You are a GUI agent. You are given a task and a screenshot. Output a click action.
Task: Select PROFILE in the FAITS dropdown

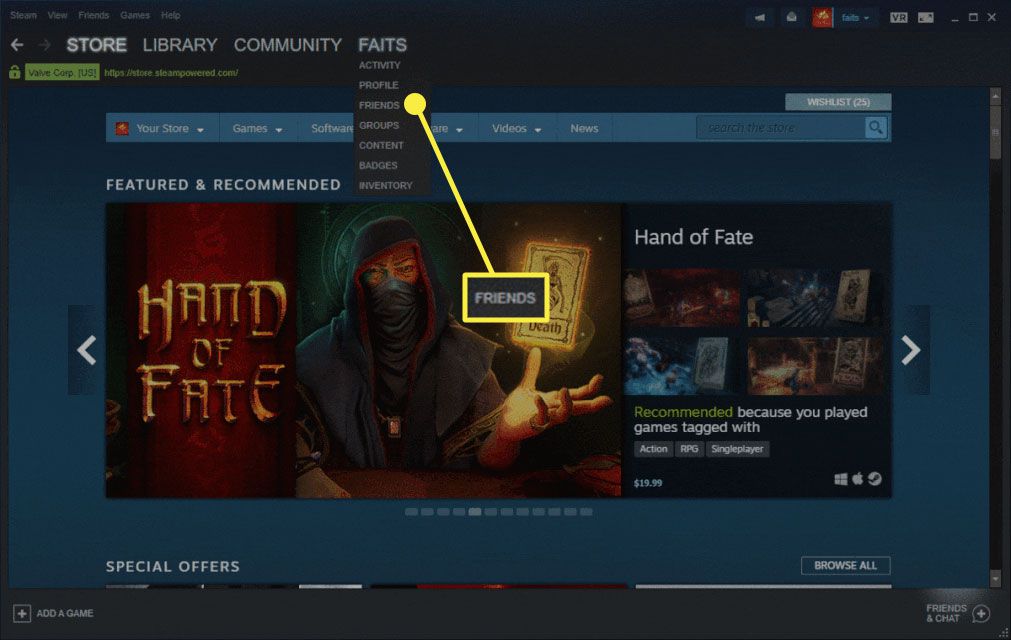tap(378, 85)
